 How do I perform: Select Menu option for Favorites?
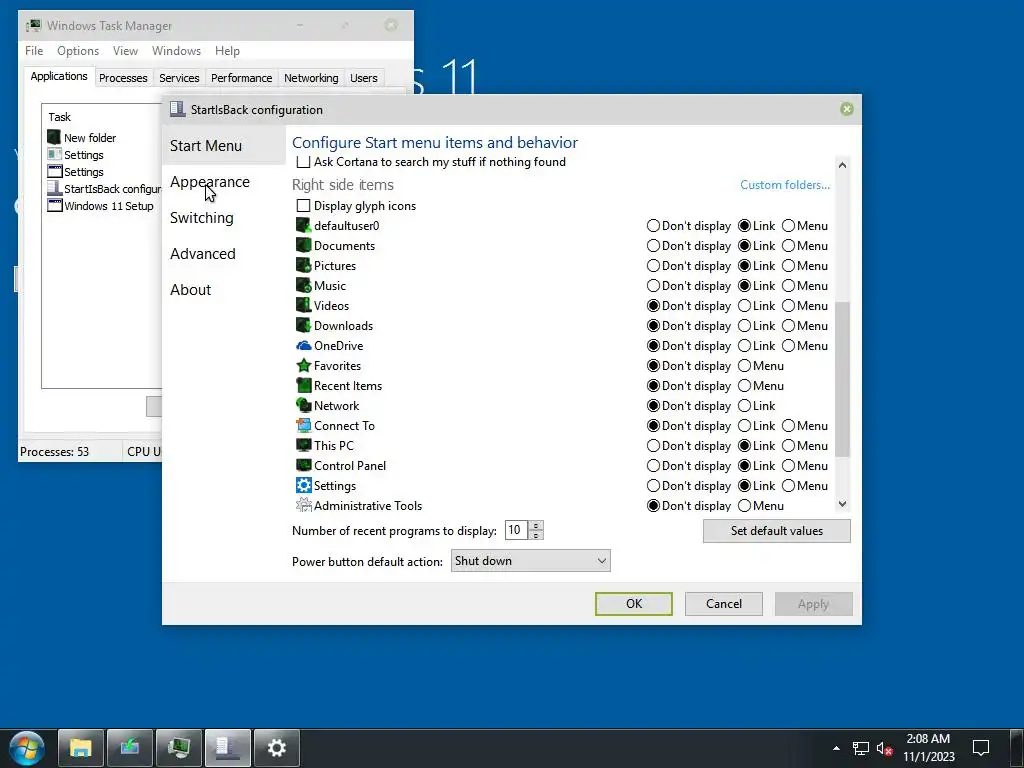click(x=744, y=366)
